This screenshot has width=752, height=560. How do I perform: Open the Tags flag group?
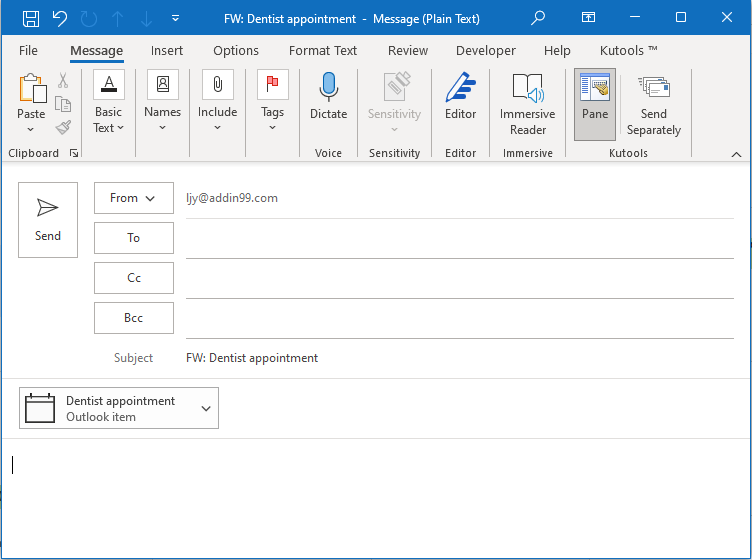tap(272, 101)
